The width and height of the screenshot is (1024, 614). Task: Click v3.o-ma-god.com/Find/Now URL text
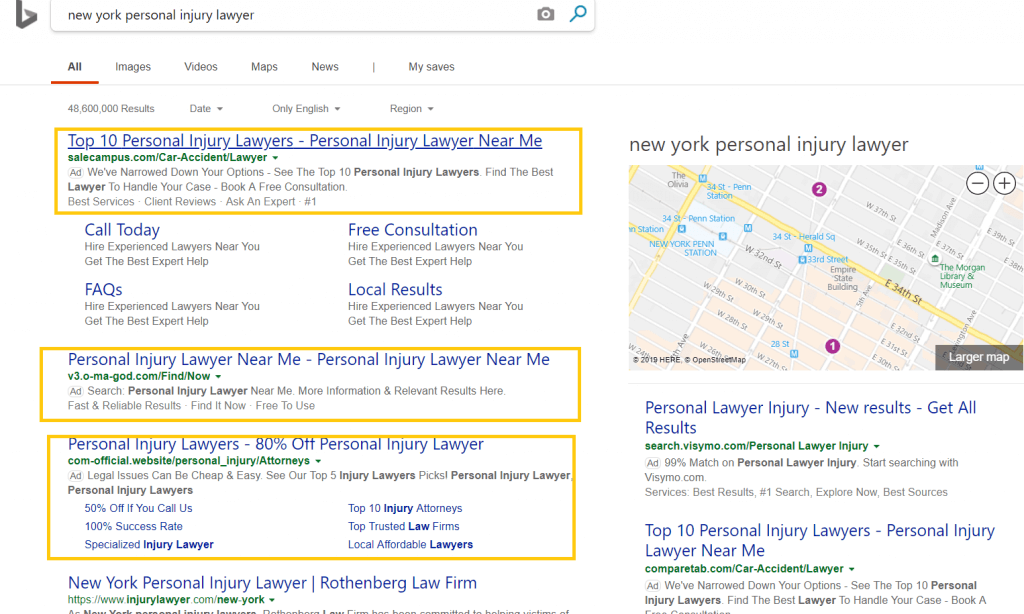[139, 376]
